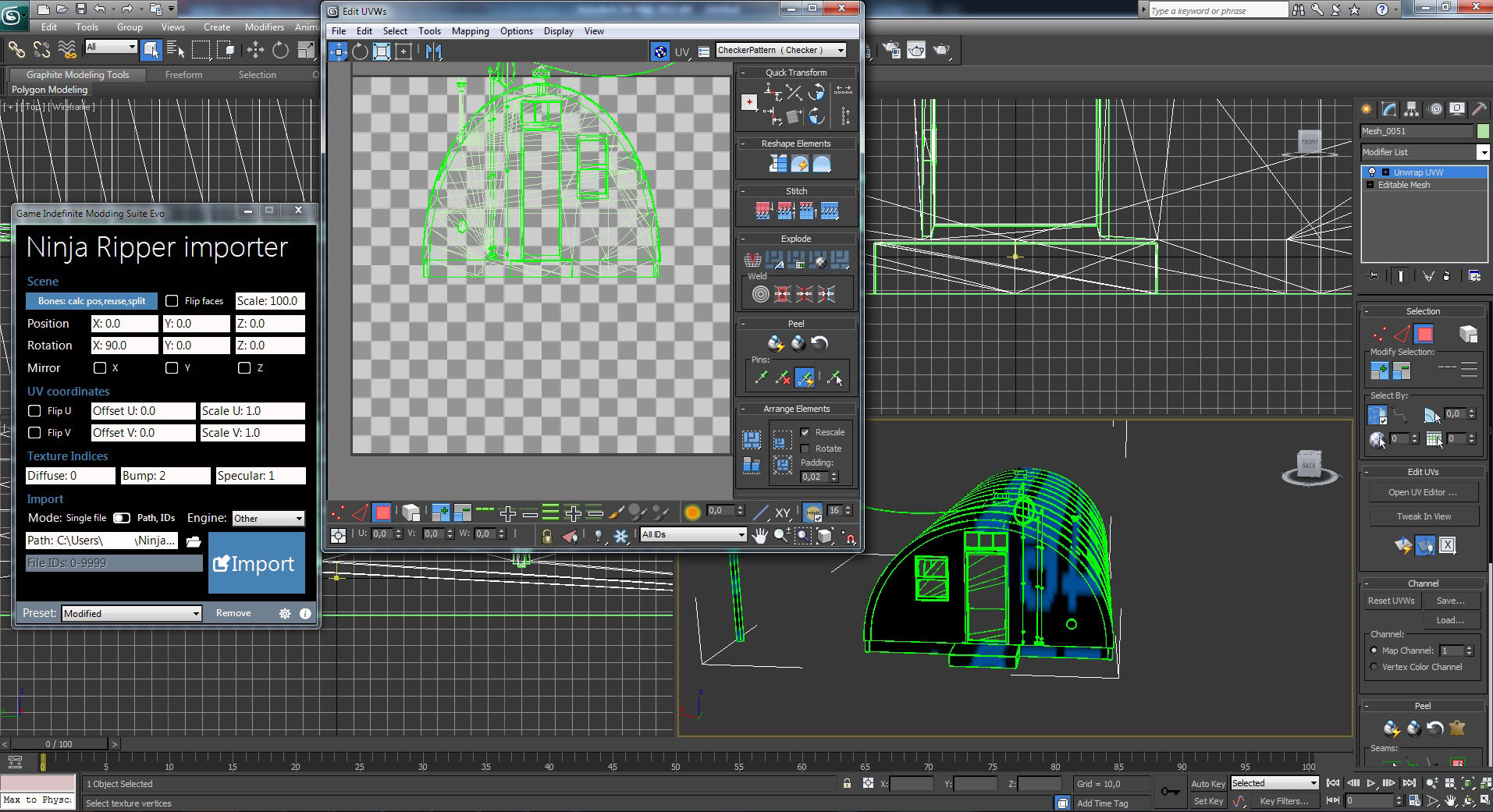Toggle the Rescale checkbox in Arrange Elements
The height and width of the screenshot is (812, 1493).
pos(805,432)
